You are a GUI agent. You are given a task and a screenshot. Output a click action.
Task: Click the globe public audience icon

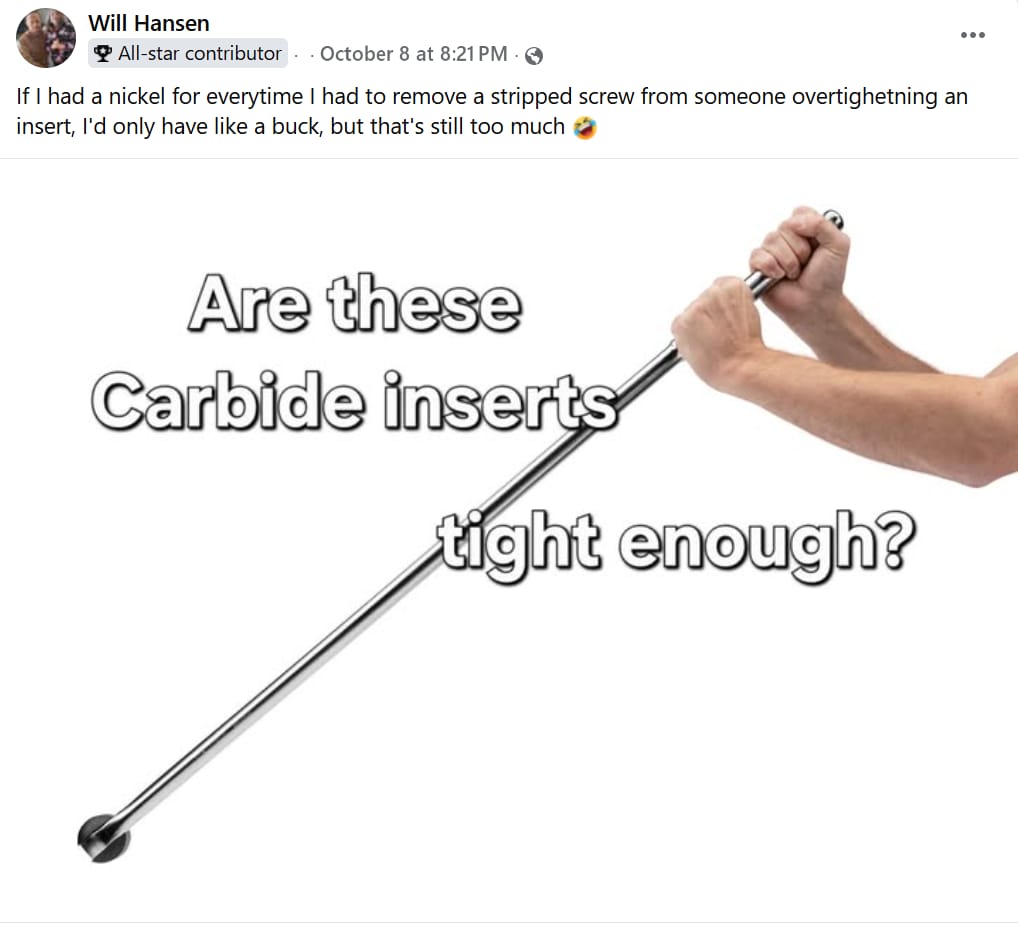pyautogui.click(x=534, y=56)
